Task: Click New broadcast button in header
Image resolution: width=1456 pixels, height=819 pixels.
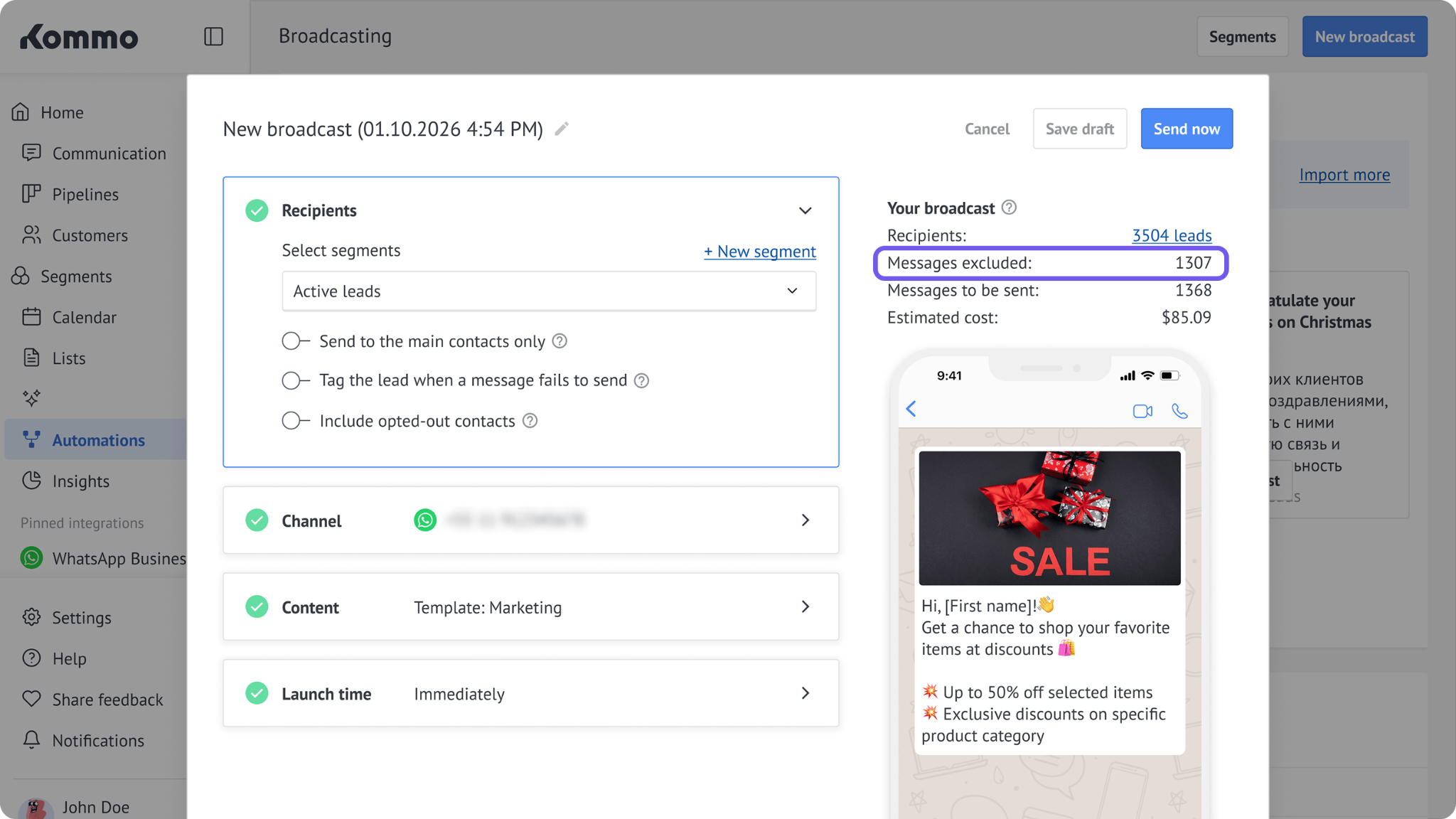Action: pos(1364,36)
